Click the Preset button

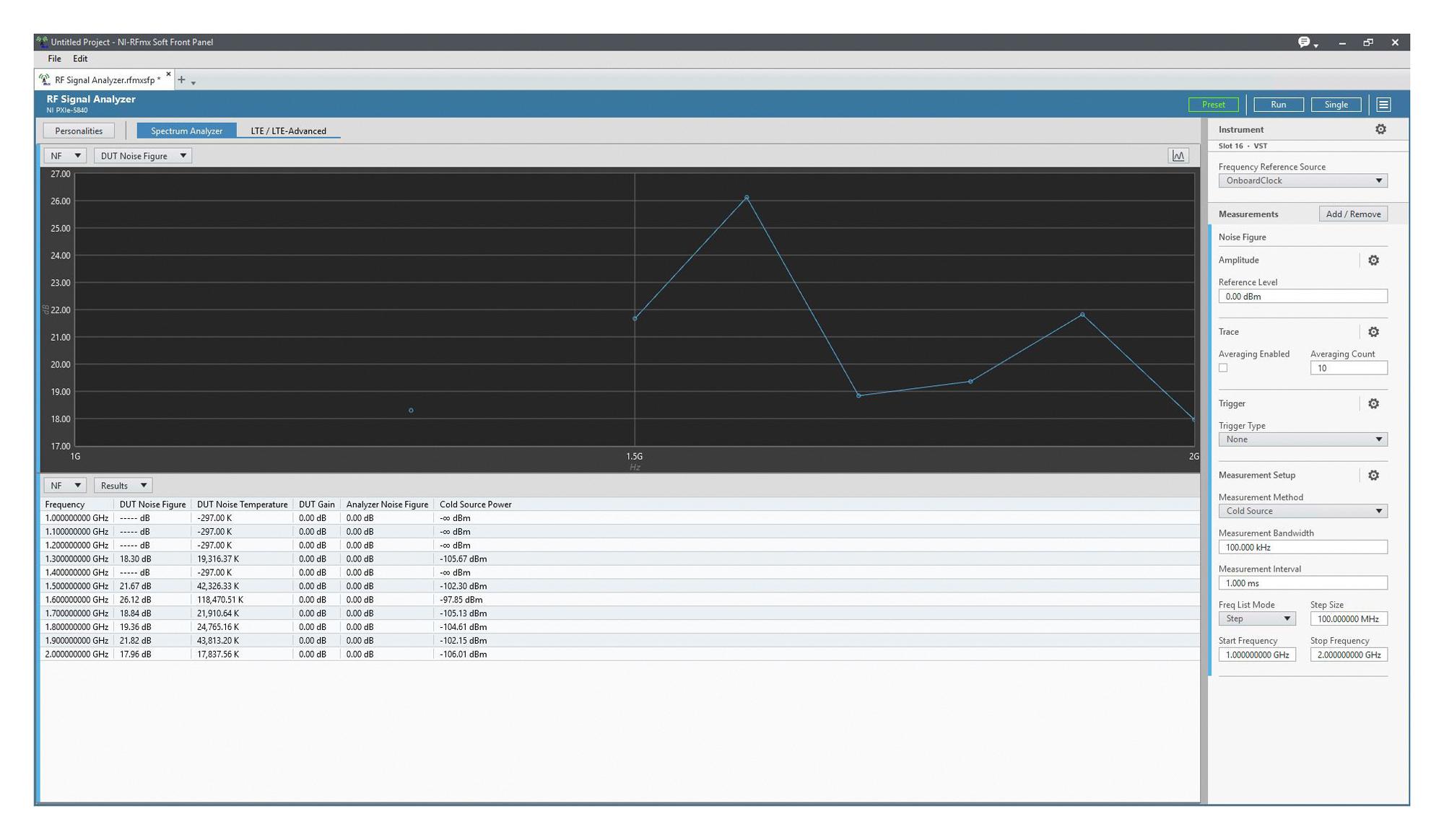(x=1214, y=104)
